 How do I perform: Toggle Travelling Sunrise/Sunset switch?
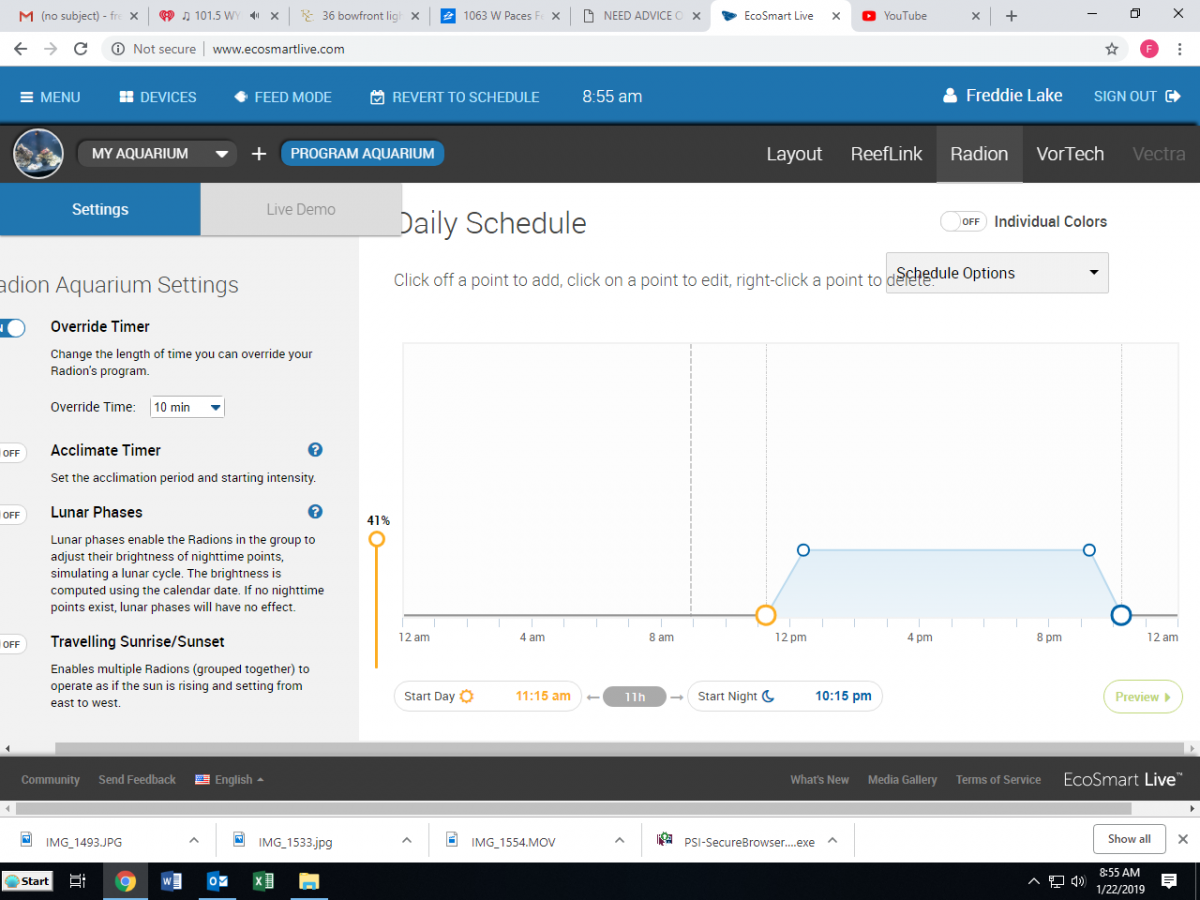(x=13, y=644)
